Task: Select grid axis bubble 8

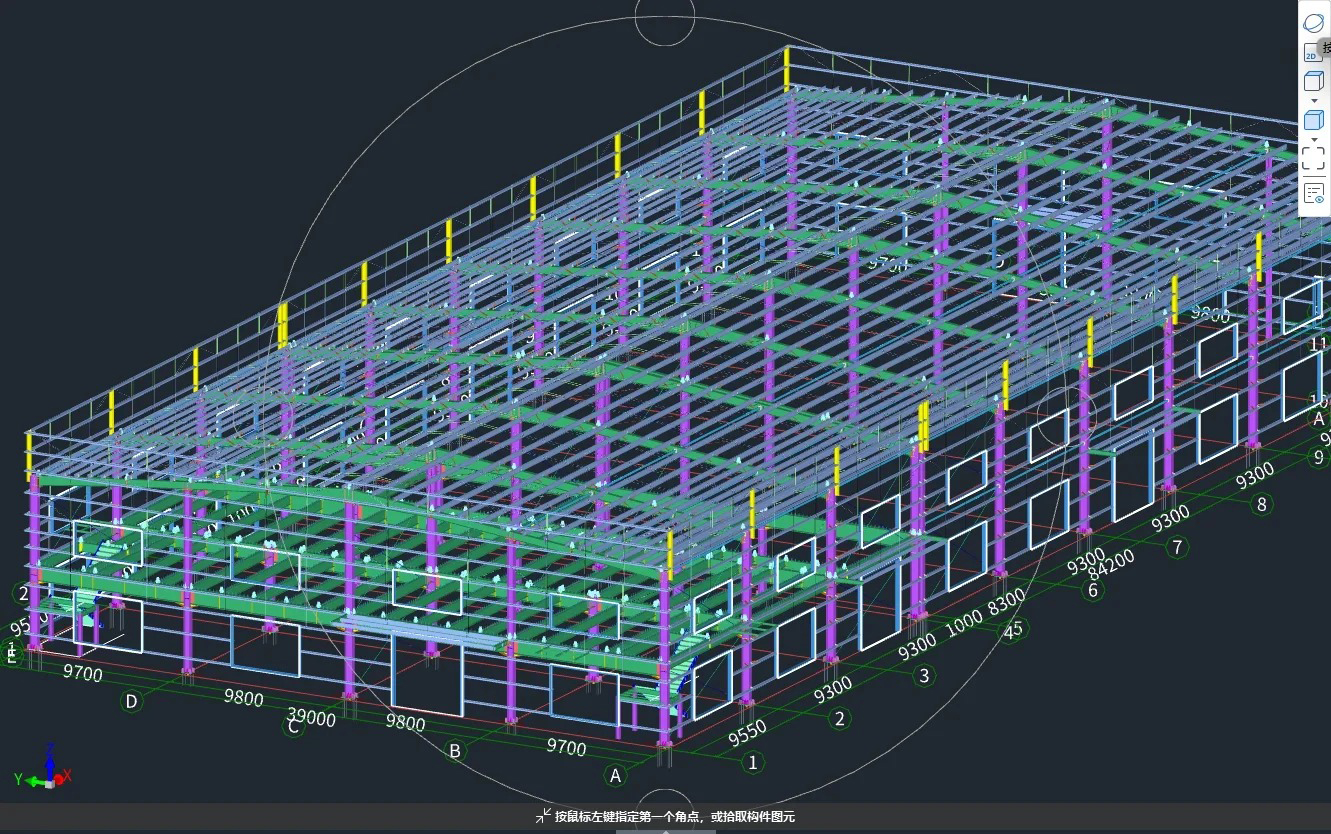Action: (1262, 504)
